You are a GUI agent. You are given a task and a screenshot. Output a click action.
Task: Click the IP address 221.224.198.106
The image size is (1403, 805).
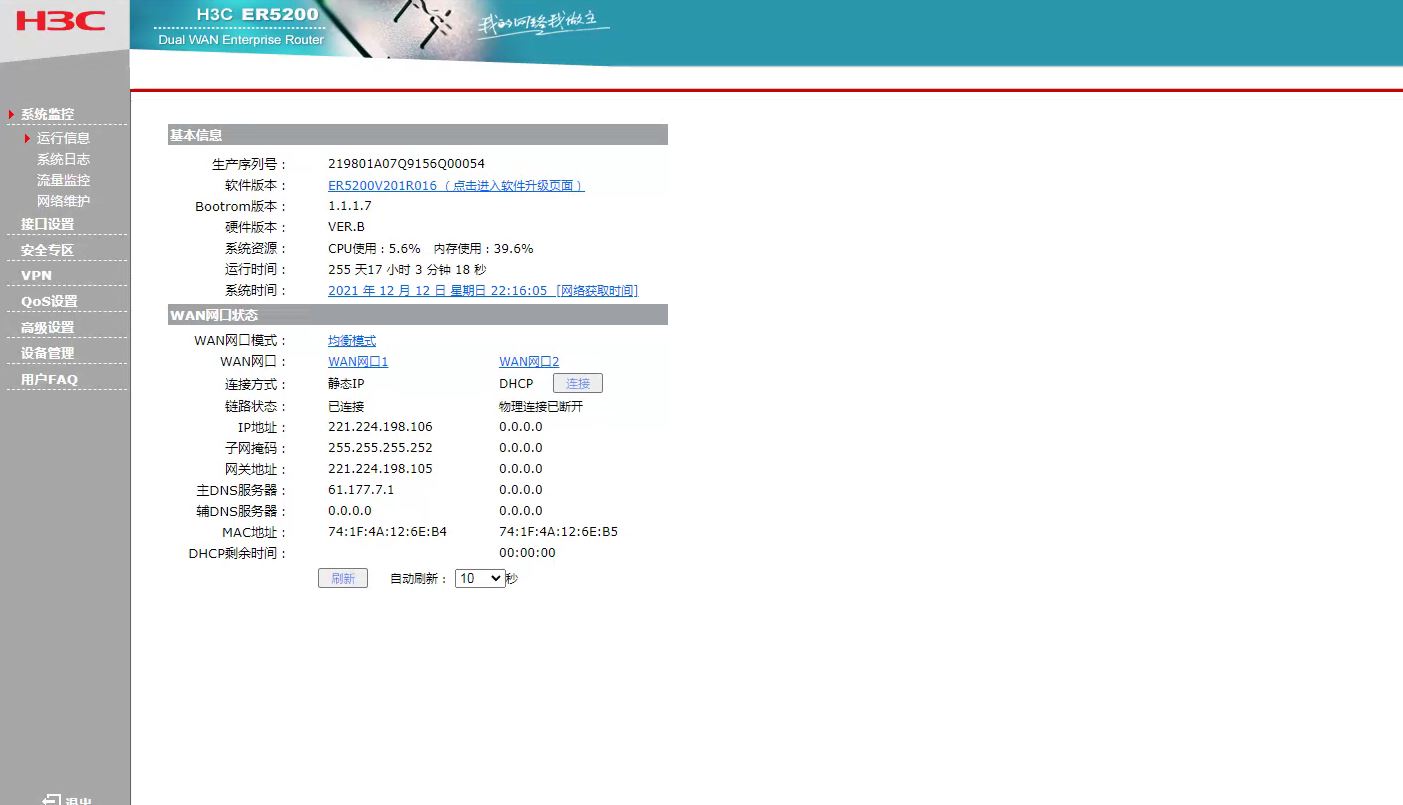[380, 427]
